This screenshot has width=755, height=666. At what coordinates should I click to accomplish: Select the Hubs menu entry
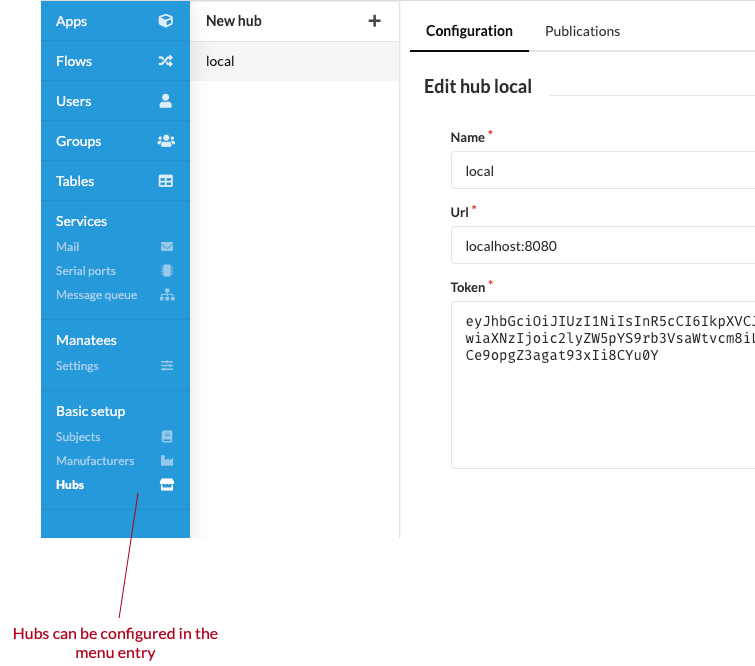[116, 485]
